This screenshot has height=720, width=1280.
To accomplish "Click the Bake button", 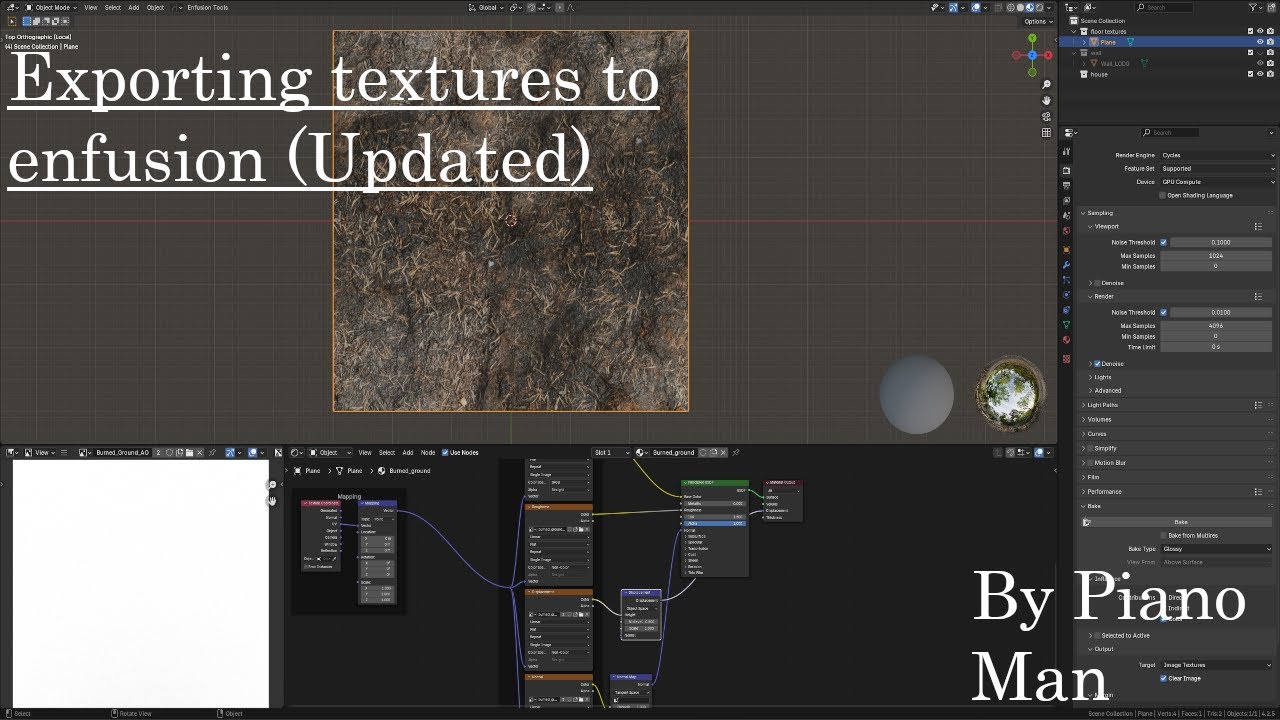I will pos(1180,522).
